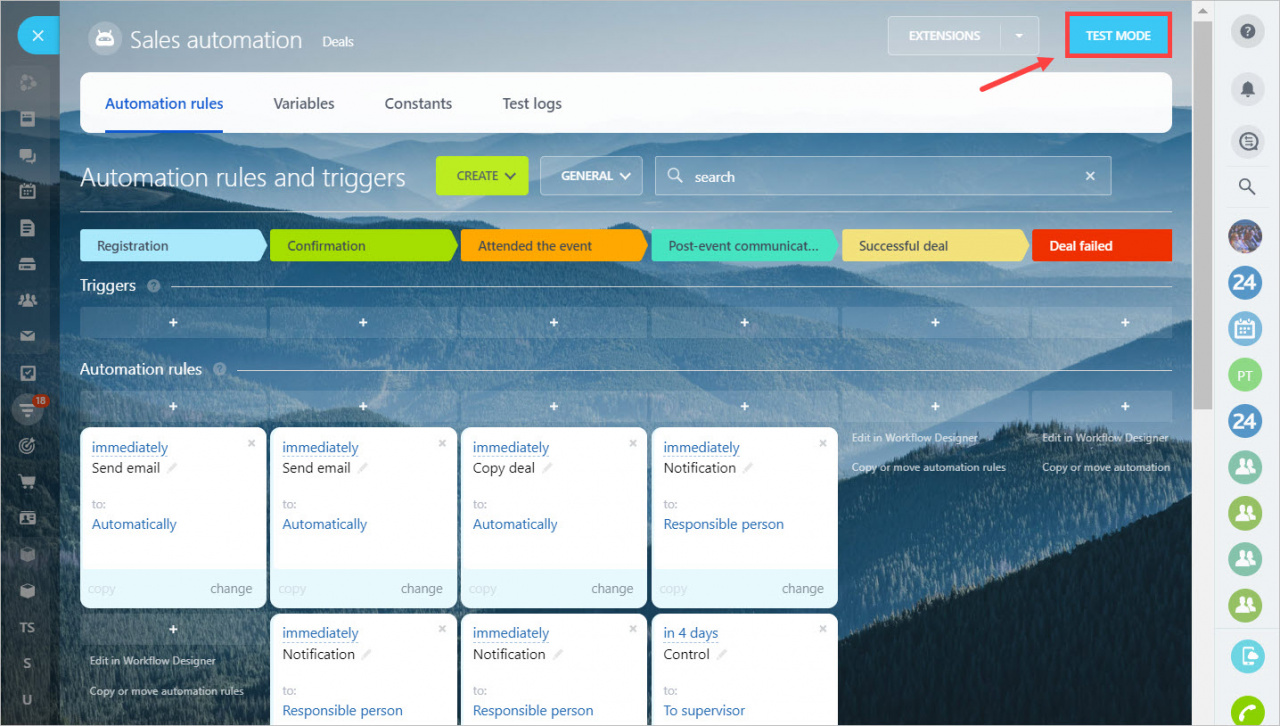Click the Triggers help question mark

[x=153, y=286]
